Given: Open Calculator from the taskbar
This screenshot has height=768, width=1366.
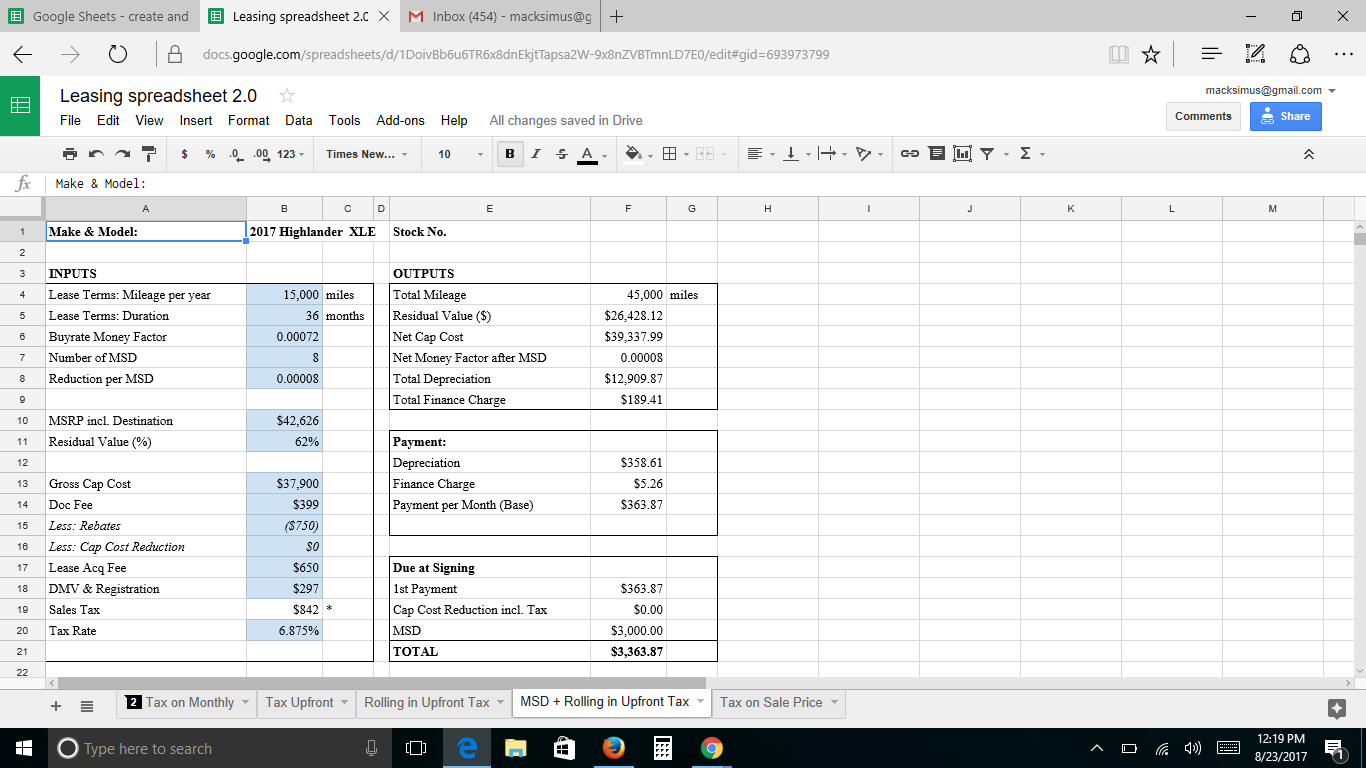Looking at the screenshot, I should point(662,748).
